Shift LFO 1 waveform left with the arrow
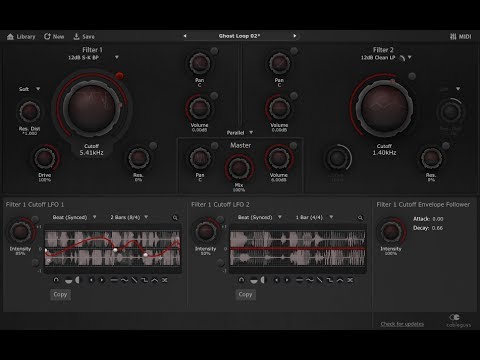The width and height of the screenshot is (480, 360). (x=91, y=280)
